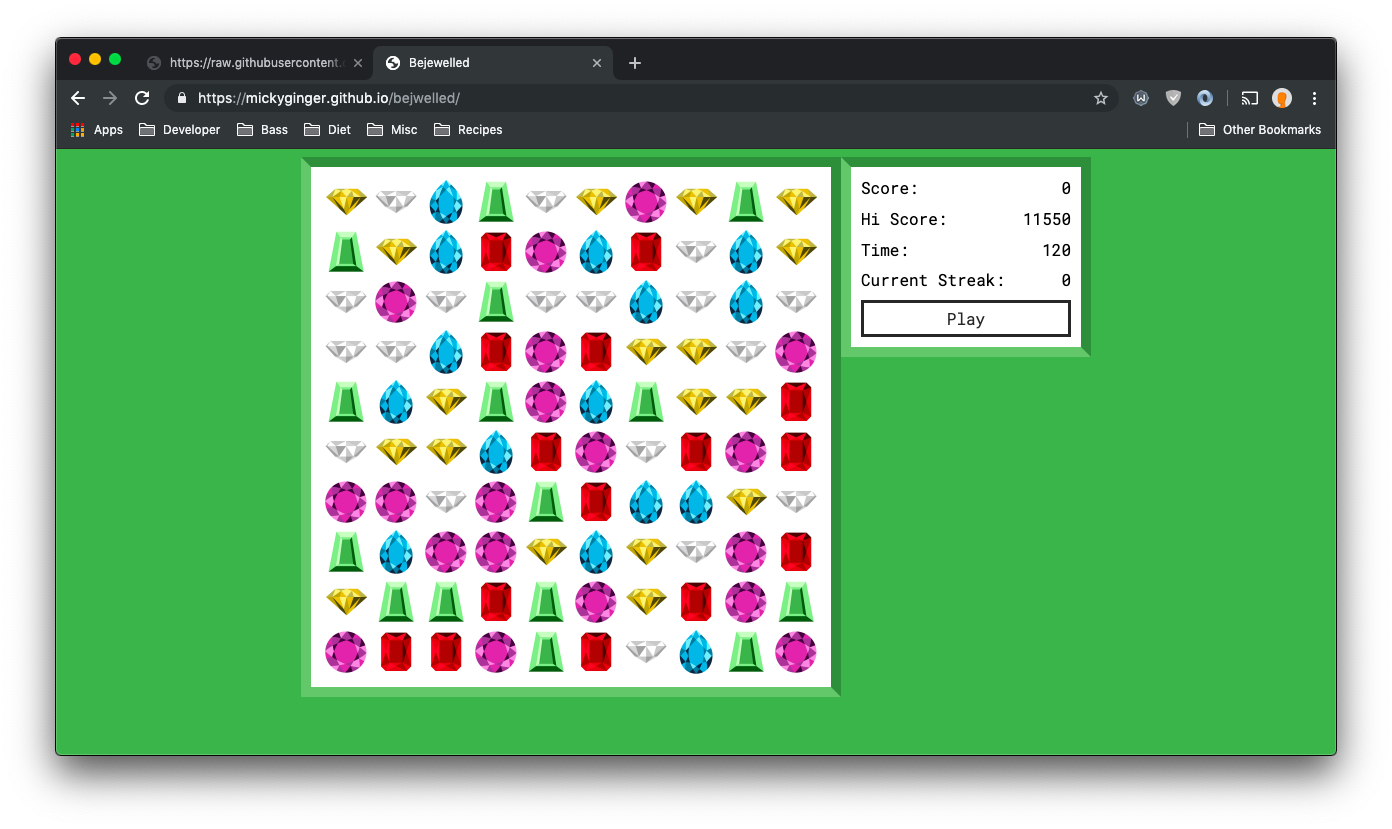Screen dimensions: 1392x829
Task: Click the blue circular extension icon
Action: point(1205,98)
